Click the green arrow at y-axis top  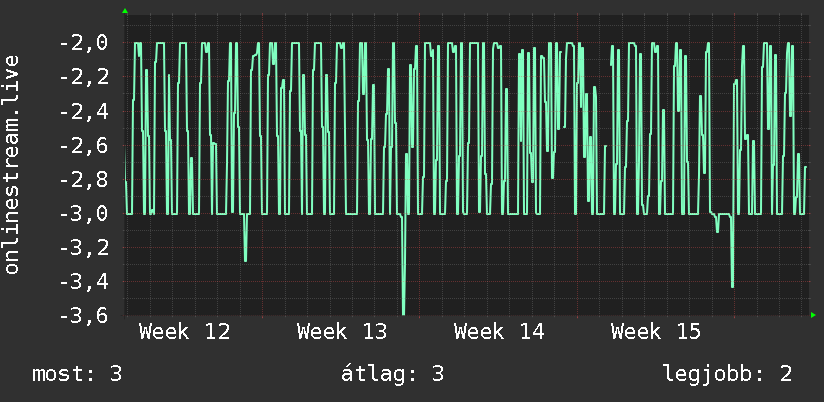(x=125, y=11)
